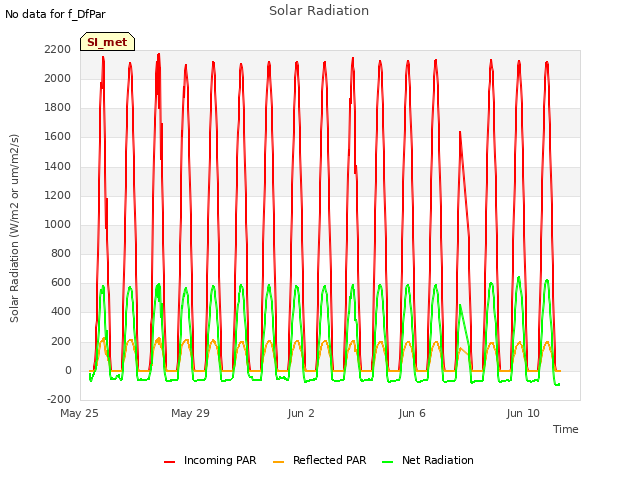The height and width of the screenshot is (480, 640).
Task: Click the May 25 x-axis label
Action: [x=79, y=413]
